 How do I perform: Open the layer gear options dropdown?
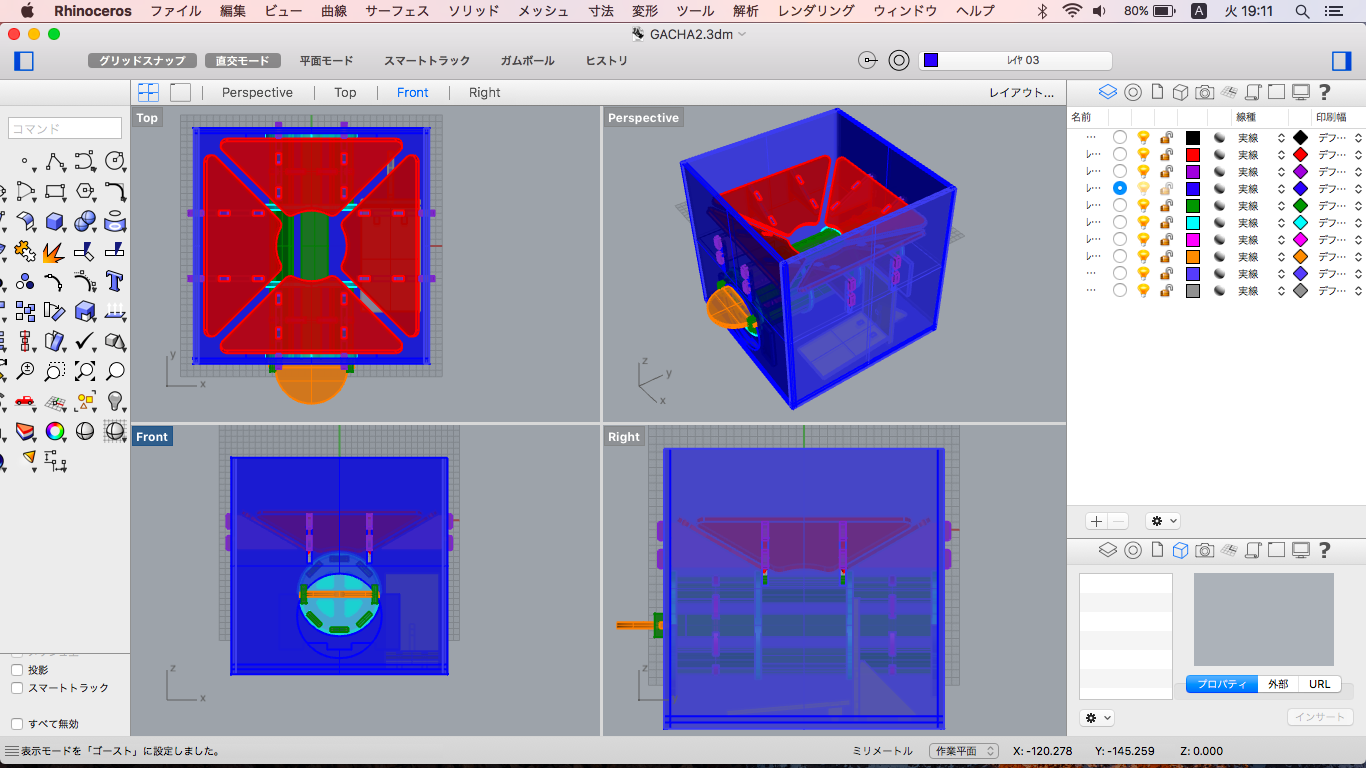1162,521
